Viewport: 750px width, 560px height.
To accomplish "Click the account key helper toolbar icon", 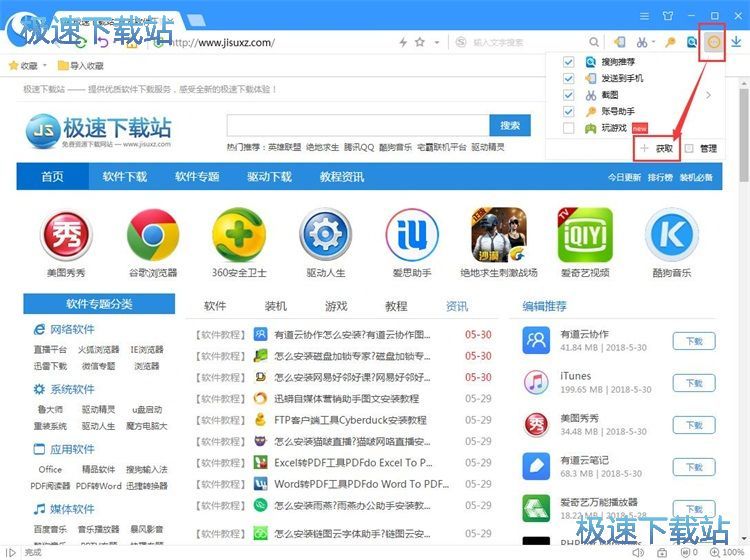I will pos(670,42).
